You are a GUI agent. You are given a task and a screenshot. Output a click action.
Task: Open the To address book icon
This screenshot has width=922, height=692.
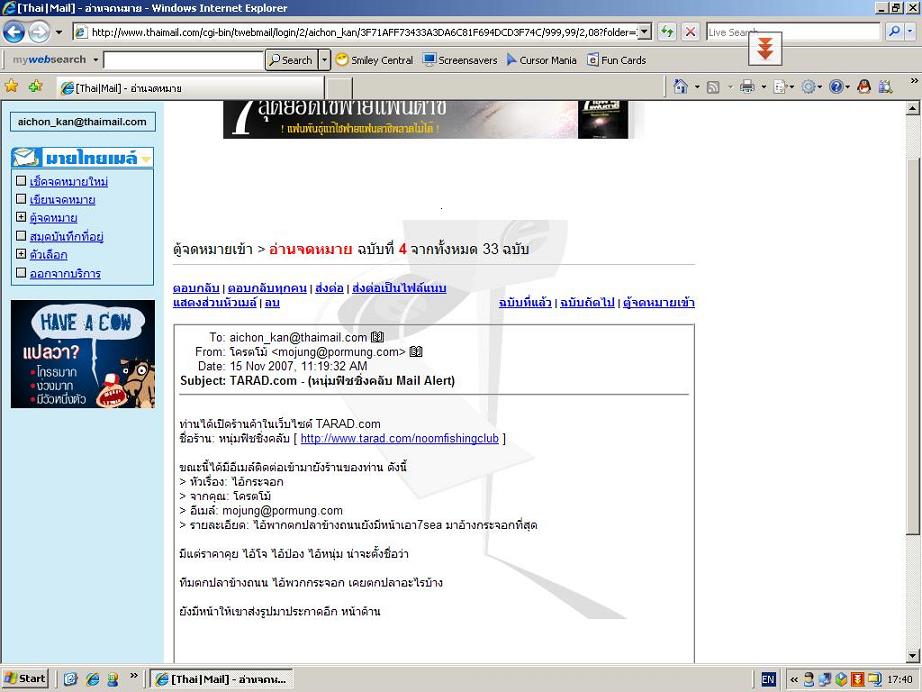(x=378, y=337)
